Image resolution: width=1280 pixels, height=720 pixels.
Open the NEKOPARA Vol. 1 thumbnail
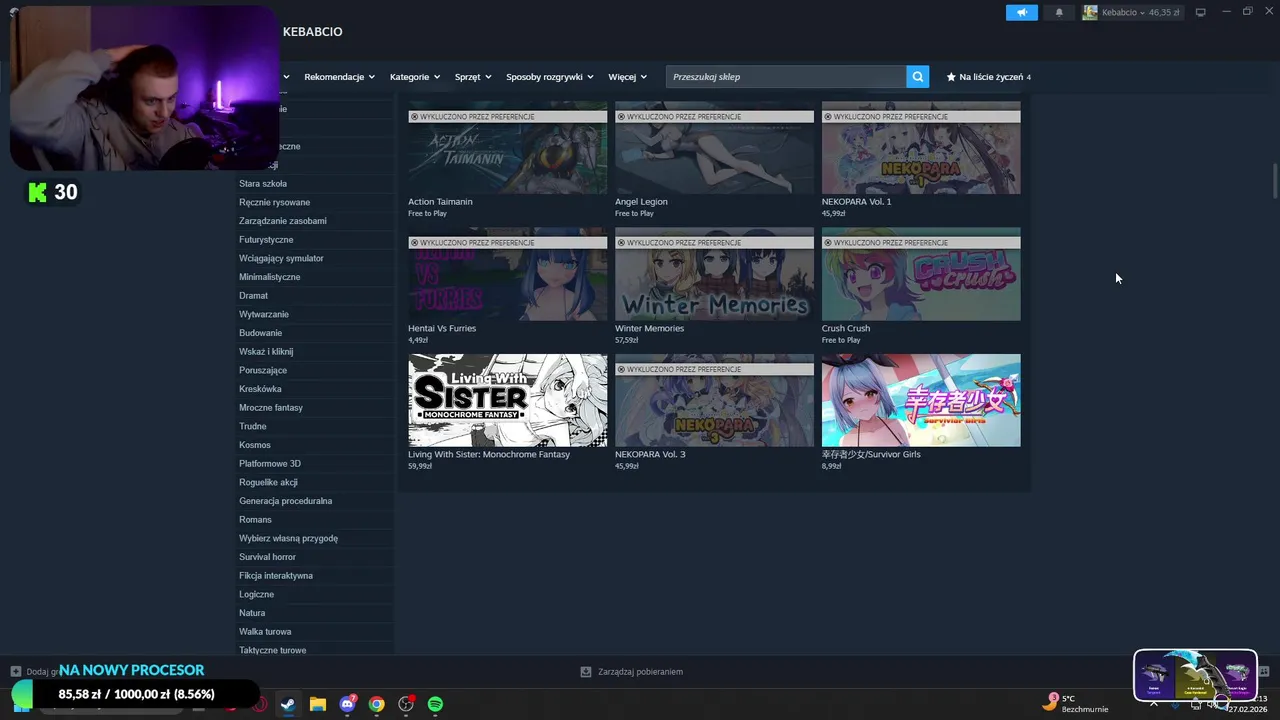tap(921, 147)
